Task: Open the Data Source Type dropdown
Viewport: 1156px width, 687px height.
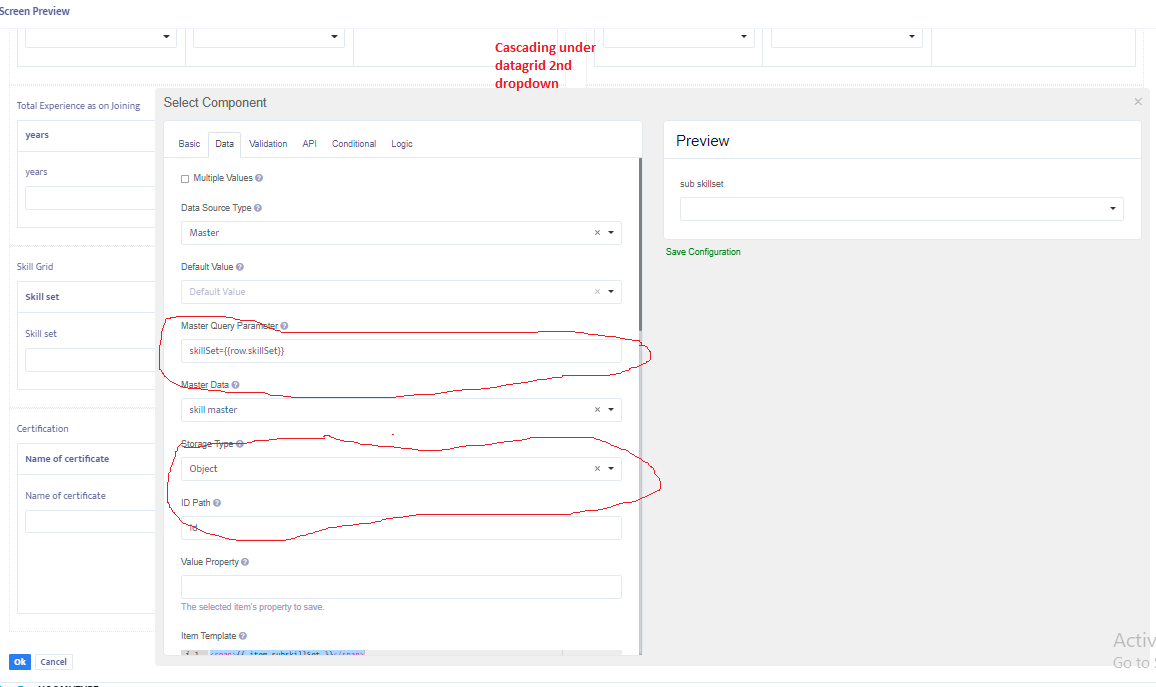Action: click(612, 232)
